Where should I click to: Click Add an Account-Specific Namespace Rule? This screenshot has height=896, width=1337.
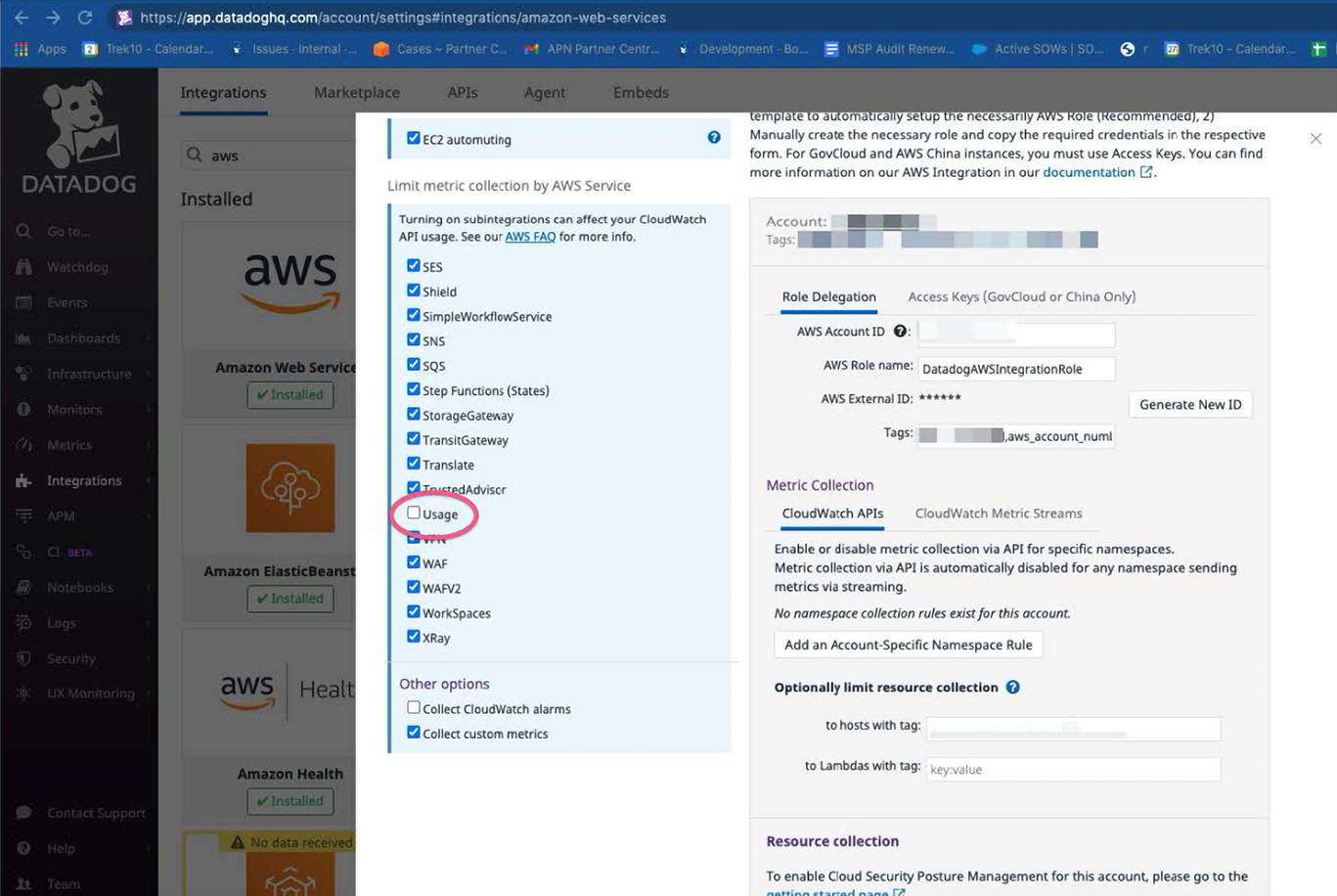[x=908, y=645]
